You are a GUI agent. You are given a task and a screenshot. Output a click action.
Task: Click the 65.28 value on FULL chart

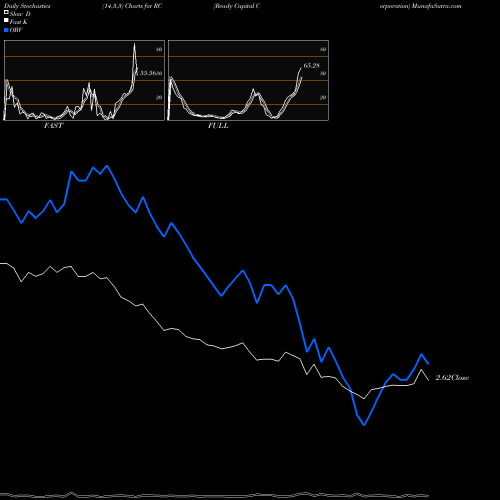(311, 65)
